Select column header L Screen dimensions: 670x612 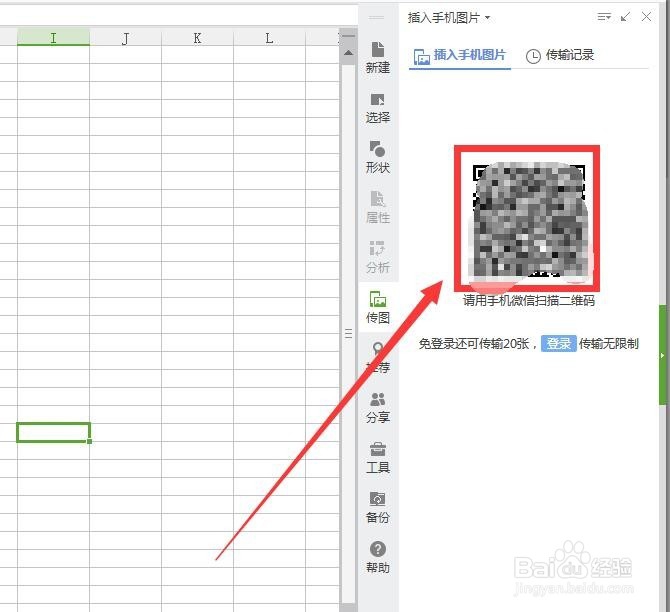269,38
